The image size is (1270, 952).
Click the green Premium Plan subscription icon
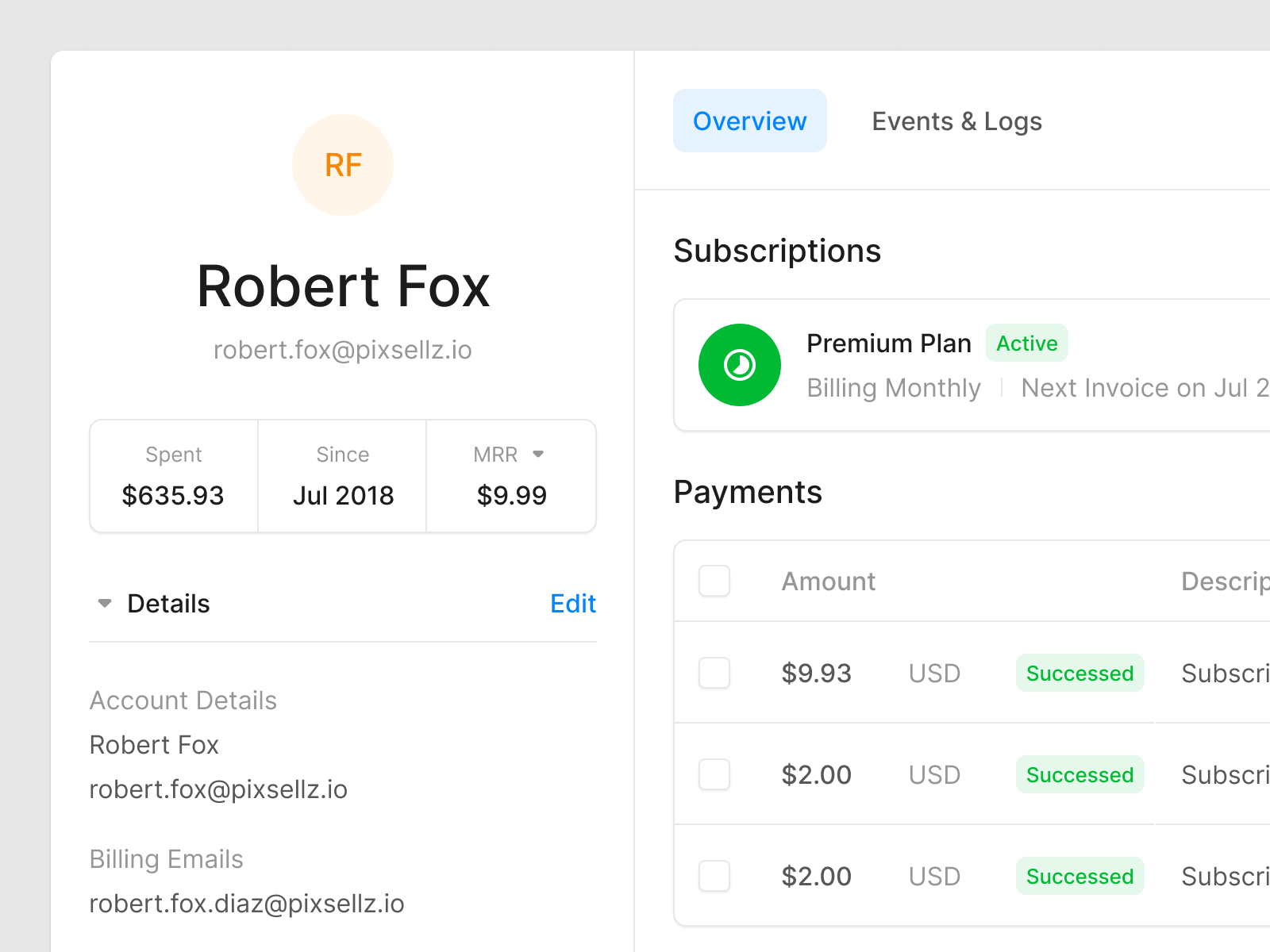(739, 365)
